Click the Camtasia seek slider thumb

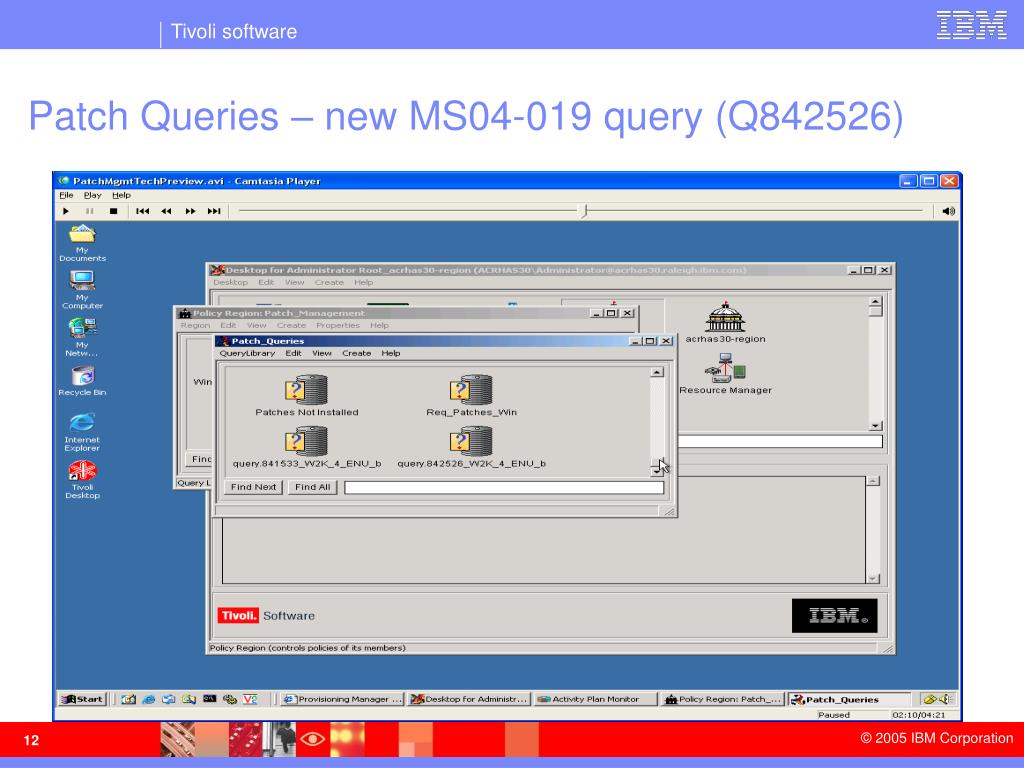click(584, 210)
